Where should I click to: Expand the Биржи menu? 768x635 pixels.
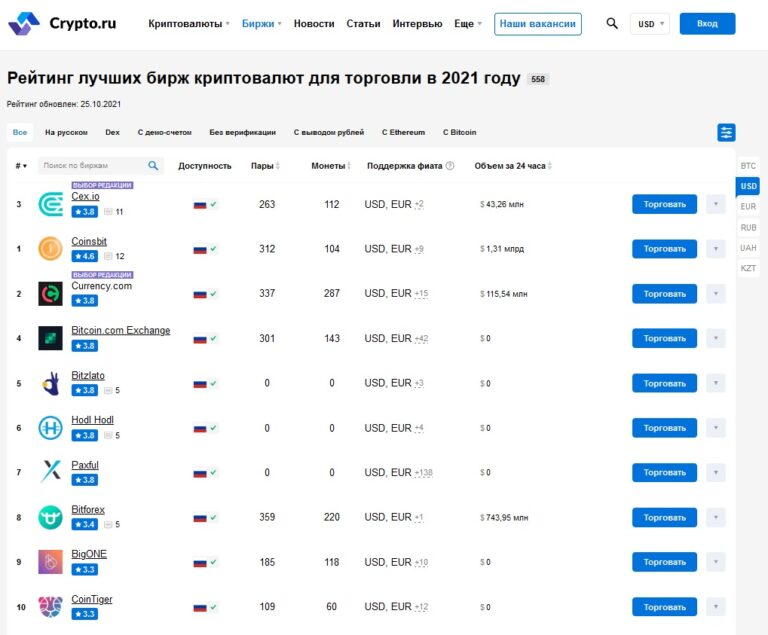(262, 24)
